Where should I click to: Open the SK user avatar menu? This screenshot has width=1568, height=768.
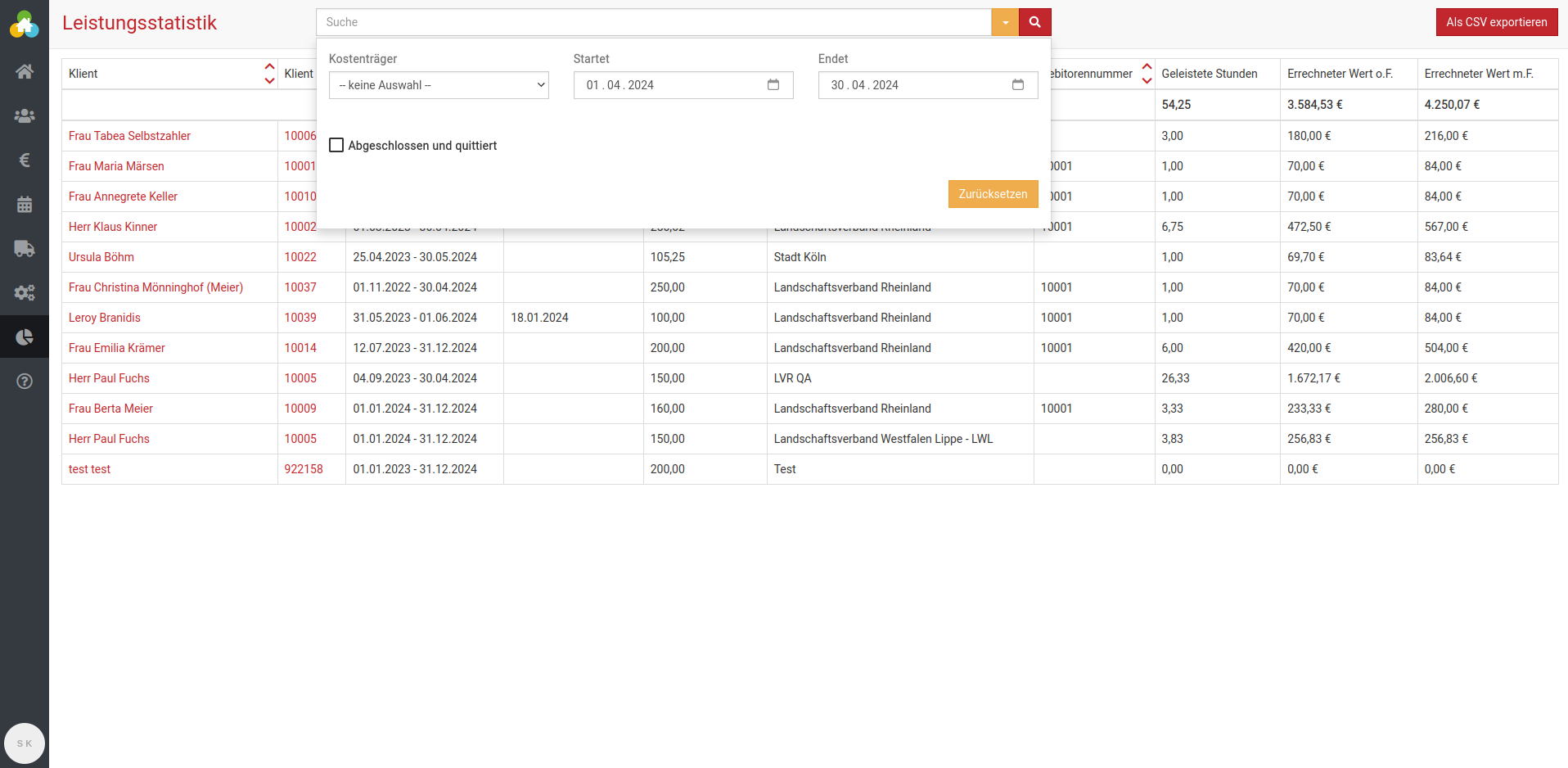25,743
